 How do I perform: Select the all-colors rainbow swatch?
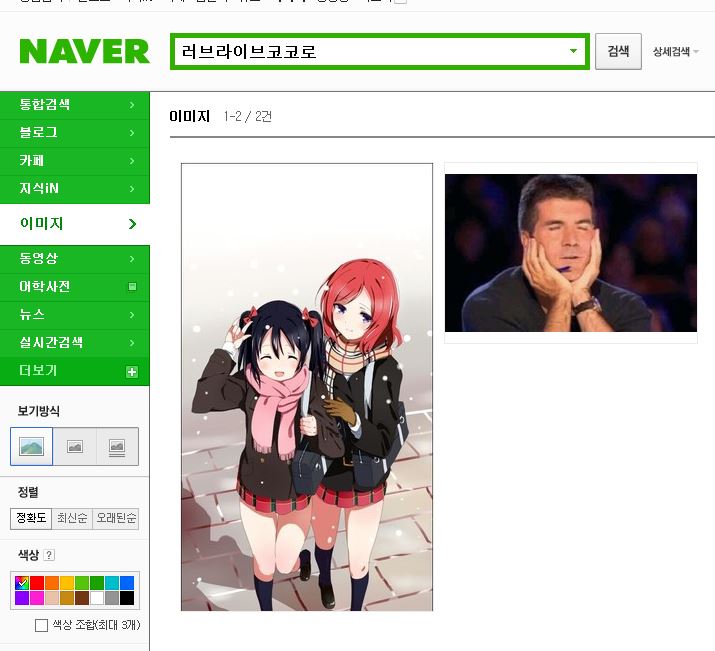(x=22, y=583)
